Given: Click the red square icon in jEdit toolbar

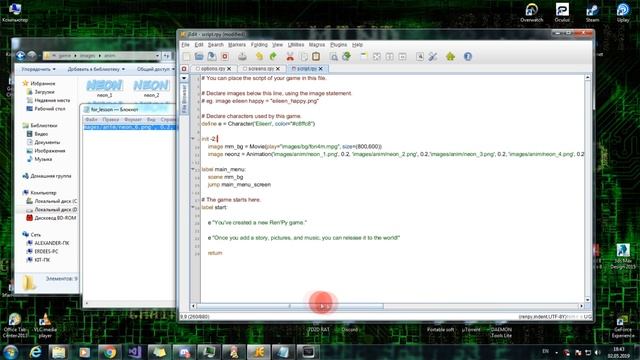Looking at the screenshot, I should coord(224,57).
